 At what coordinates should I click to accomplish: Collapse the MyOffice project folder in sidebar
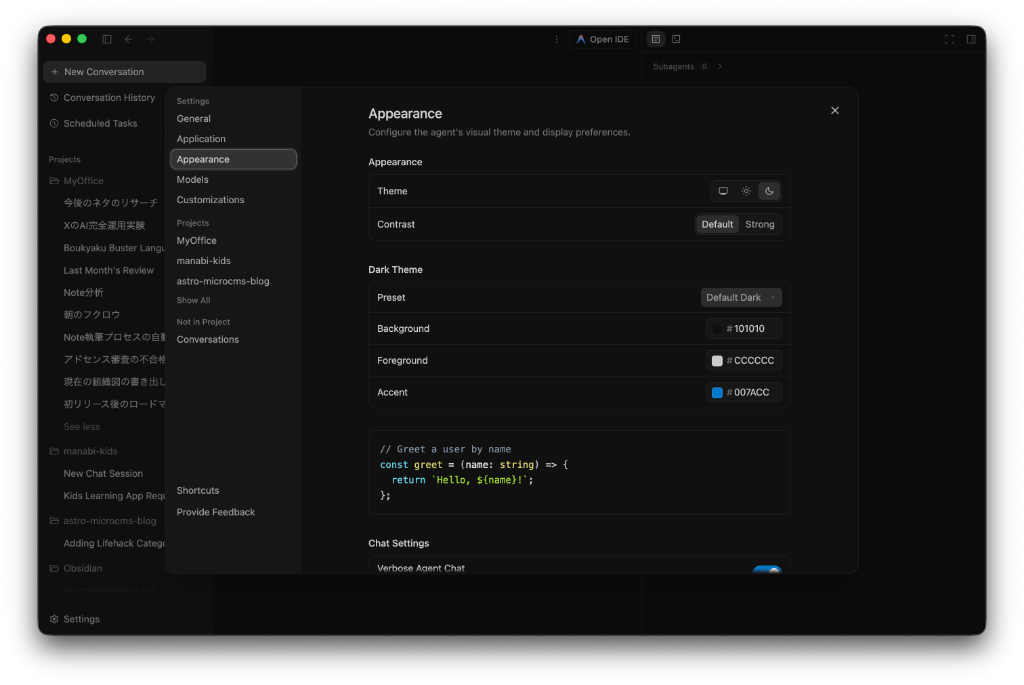[x=76, y=181]
